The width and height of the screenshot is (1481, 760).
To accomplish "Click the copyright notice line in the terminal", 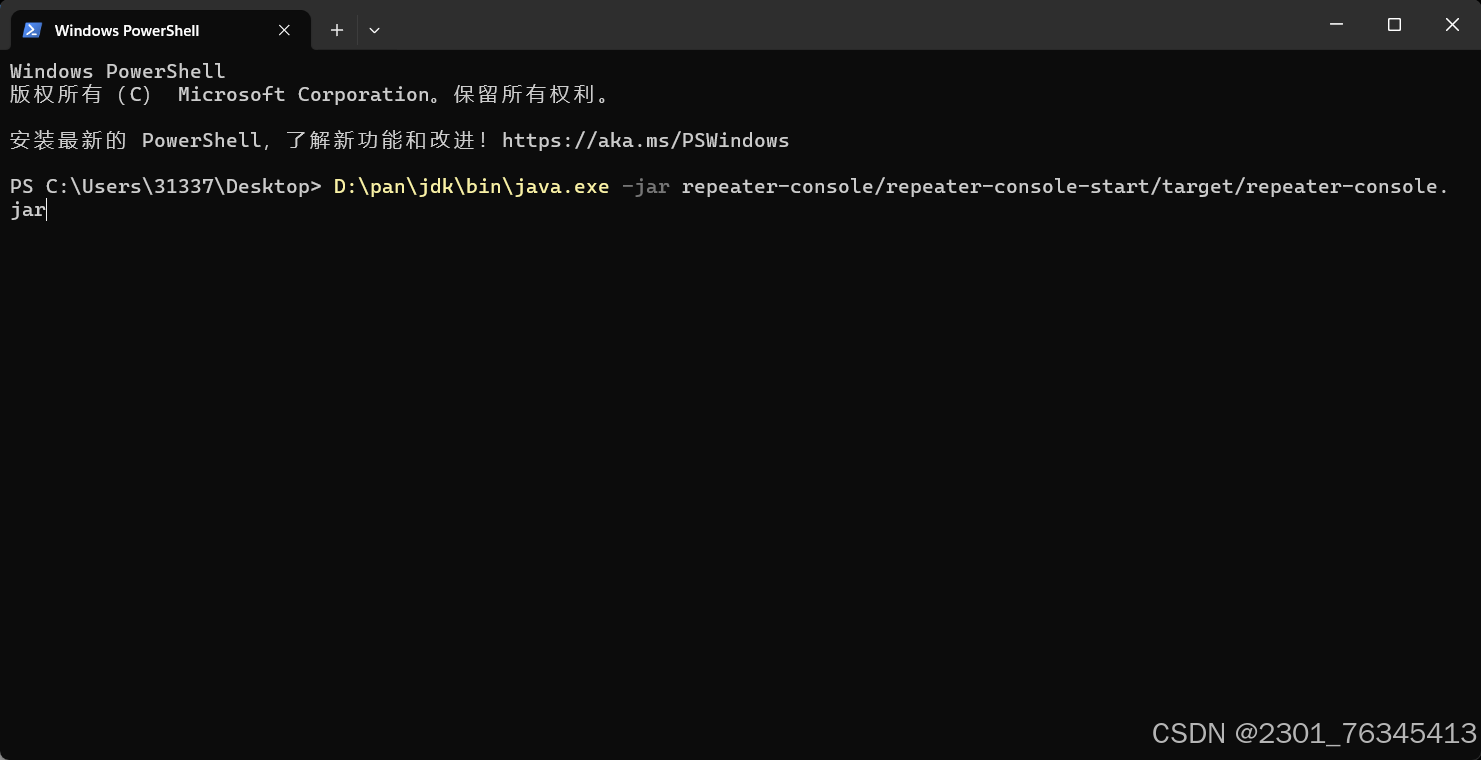I will pos(308,94).
